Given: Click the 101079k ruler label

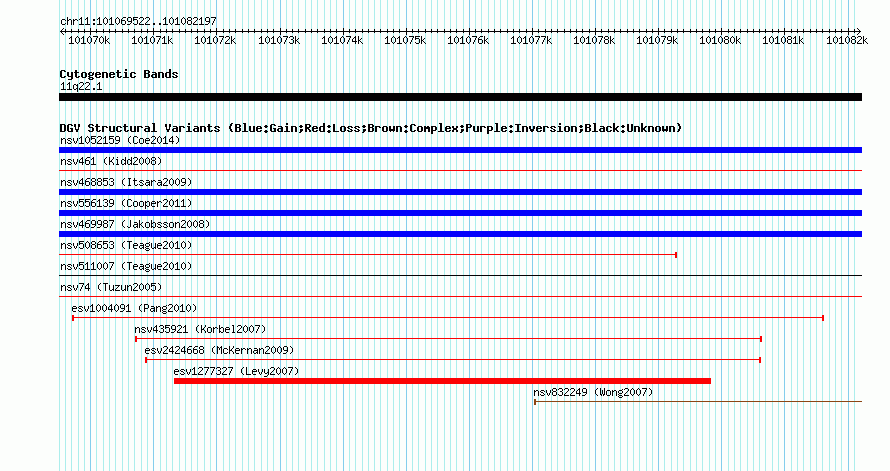Looking at the screenshot, I should point(657,40).
